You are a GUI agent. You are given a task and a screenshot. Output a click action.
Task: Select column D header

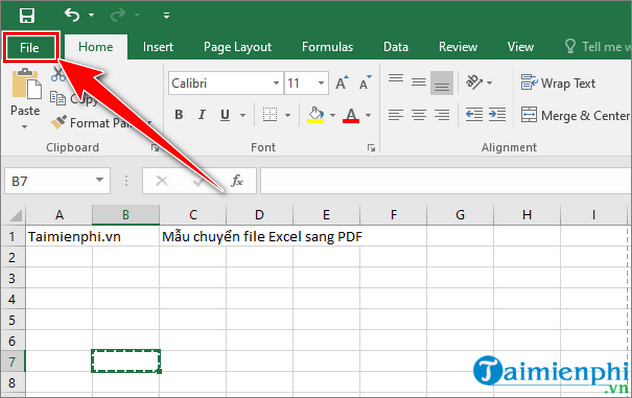pos(260,215)
